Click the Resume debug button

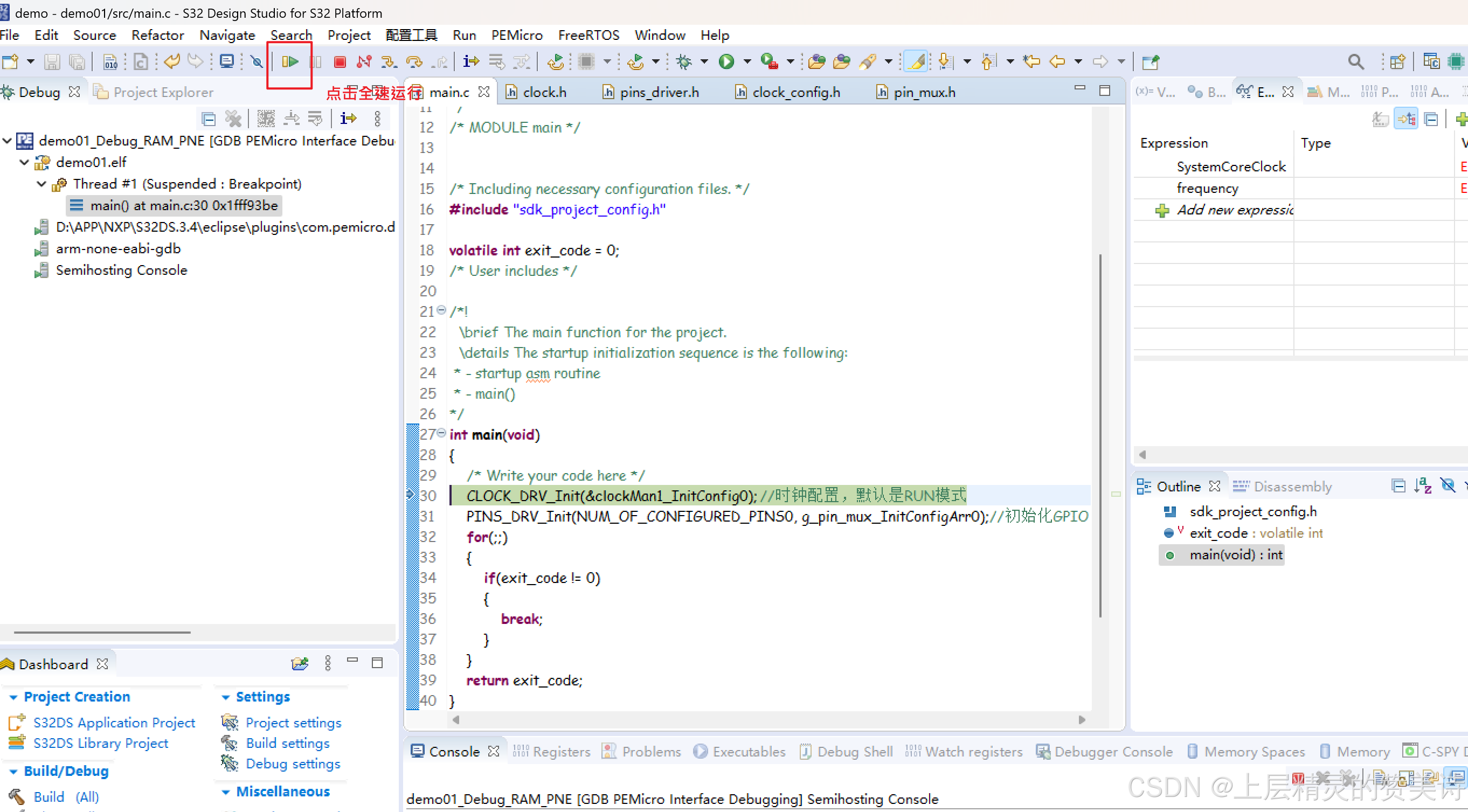pyautogui.click(x=290, y=61)
